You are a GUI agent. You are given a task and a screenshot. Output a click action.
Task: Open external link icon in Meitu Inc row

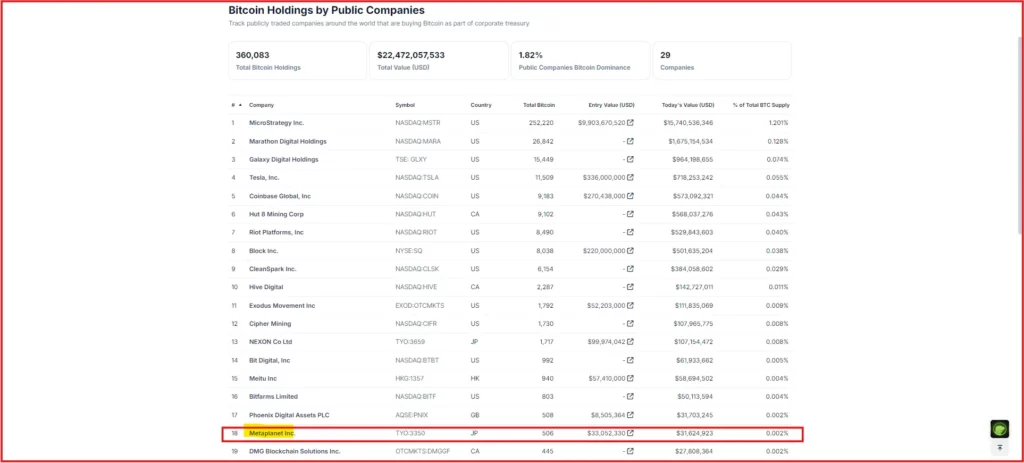pyautogui.click(x=630, y=378)
